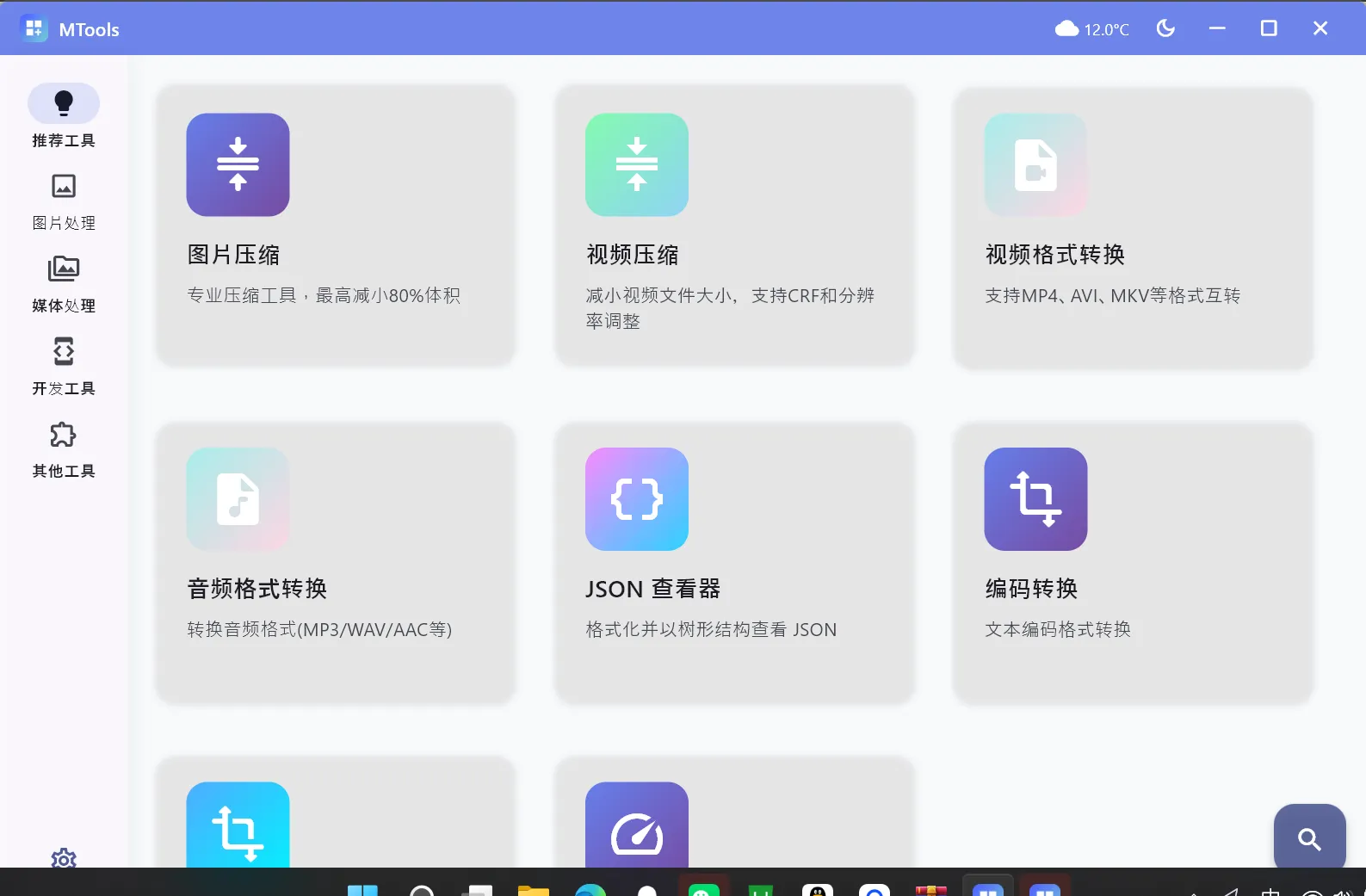Select 其他工具 in the sidebar

click(64, 448)
